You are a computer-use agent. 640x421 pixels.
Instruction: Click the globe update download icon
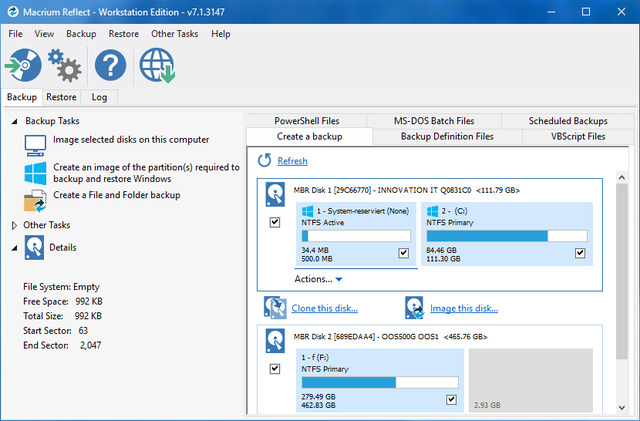pyautogui.click(x=157, y=67)
